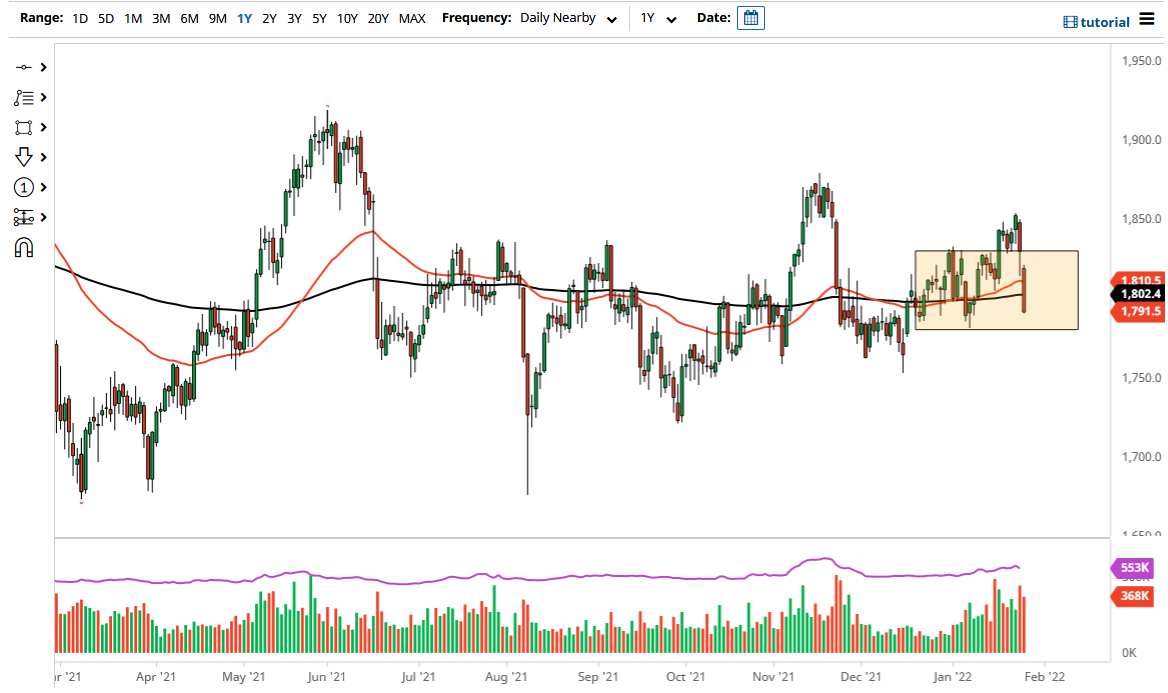
Task: Select the trendline drawing tool
Action: click(x=23, y=67)
